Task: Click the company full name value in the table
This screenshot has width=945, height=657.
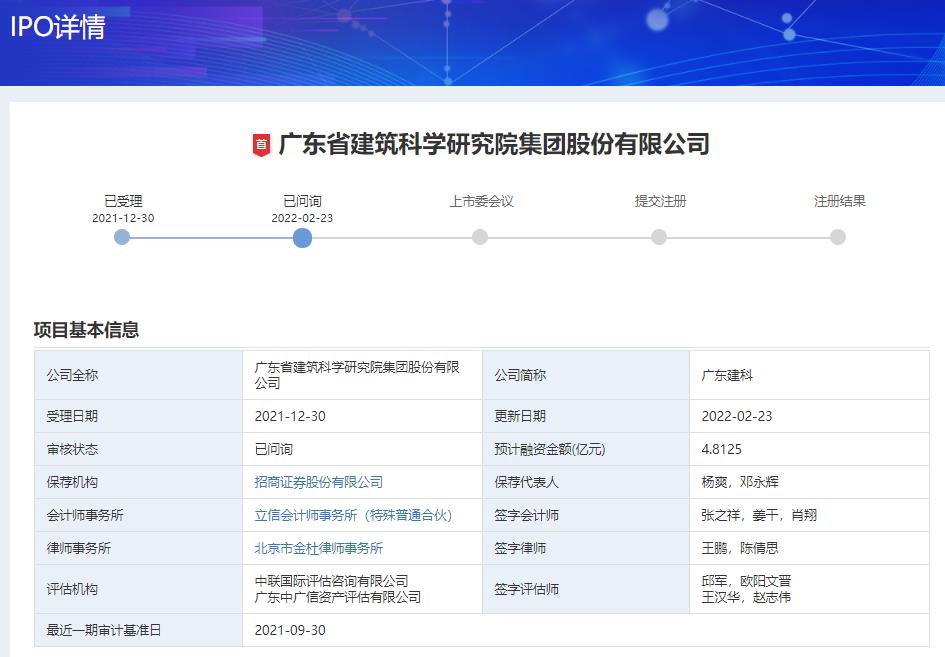Action: coord(357,375)
